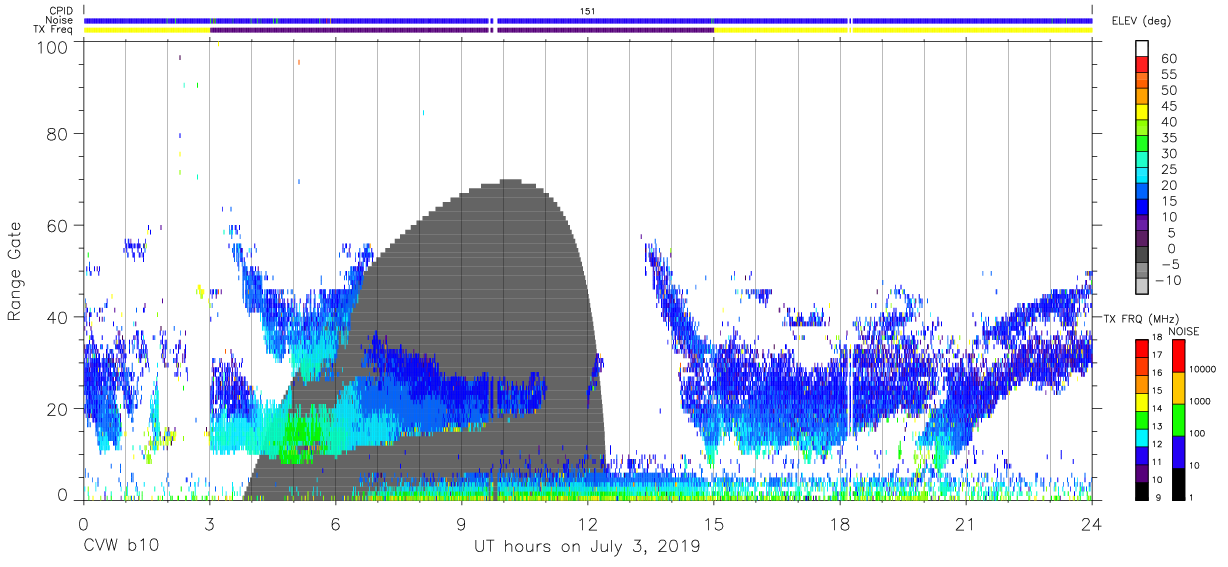Click the 30 value on the ELEV colorbar
The height and width of the screenshot is (567, 1228).
pyautogui.click(x=1168, y=154)
